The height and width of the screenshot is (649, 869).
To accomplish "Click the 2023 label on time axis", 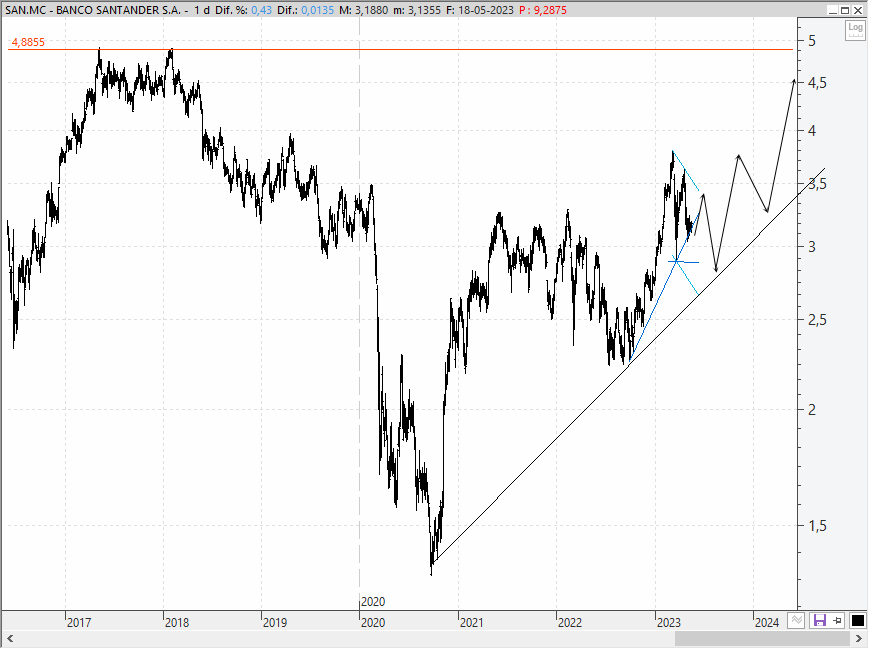I will point(668,622).
